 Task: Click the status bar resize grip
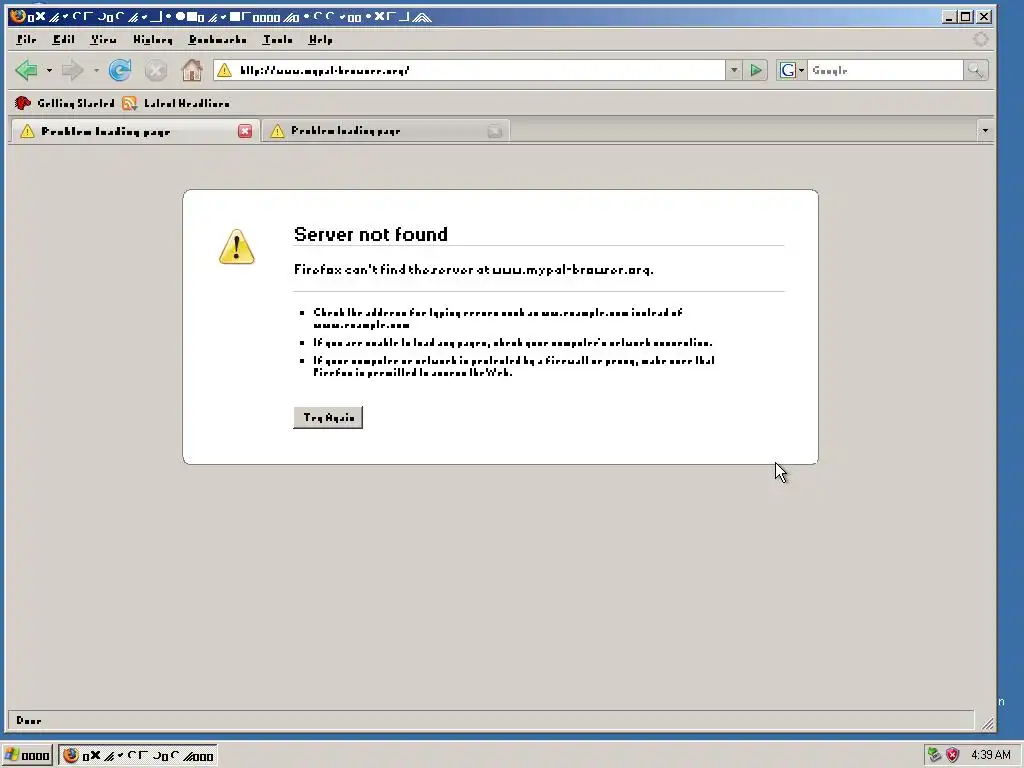tap(987, 722)
